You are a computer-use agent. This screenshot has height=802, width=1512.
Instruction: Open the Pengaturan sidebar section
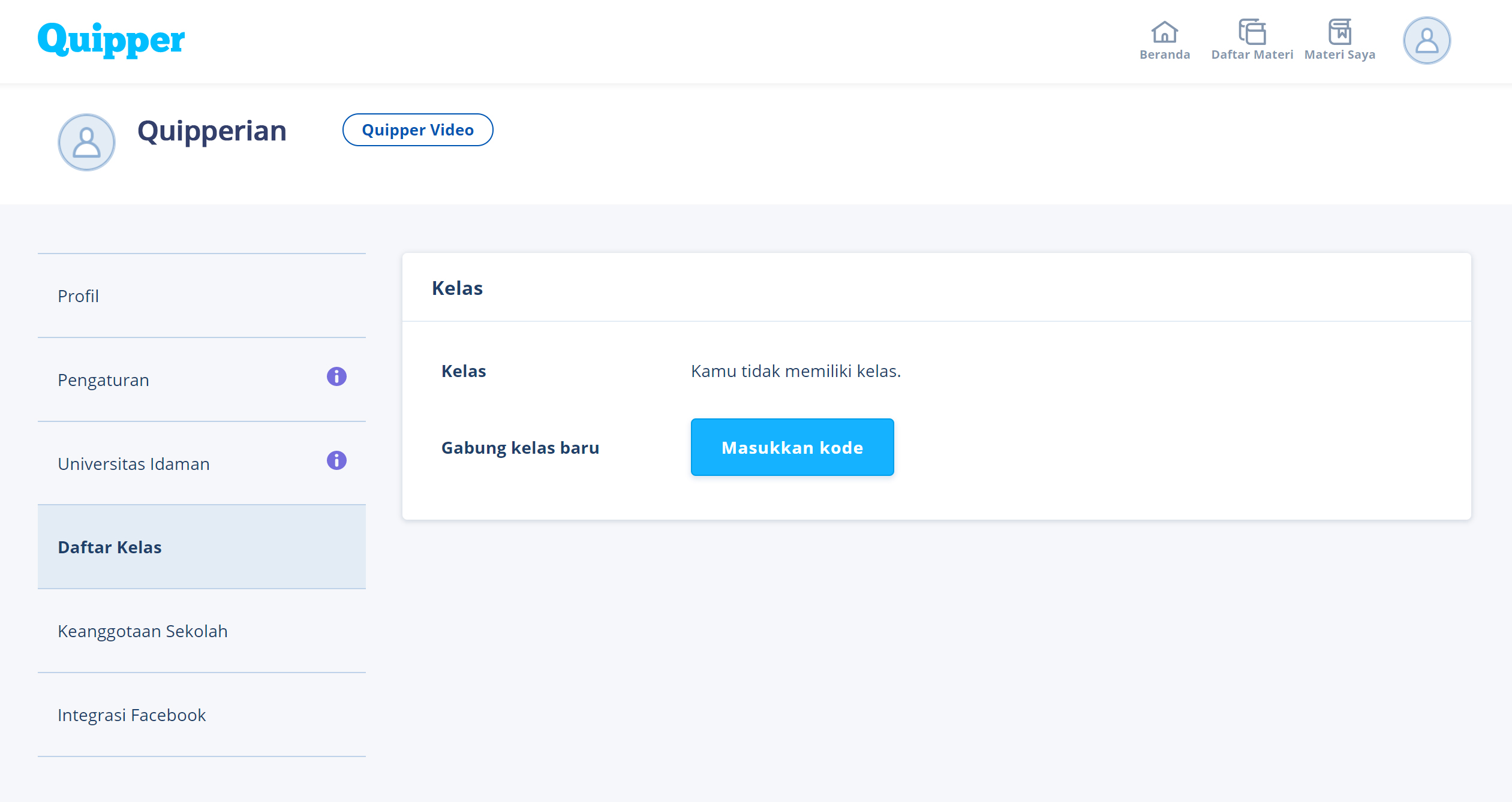coord(202,379)
